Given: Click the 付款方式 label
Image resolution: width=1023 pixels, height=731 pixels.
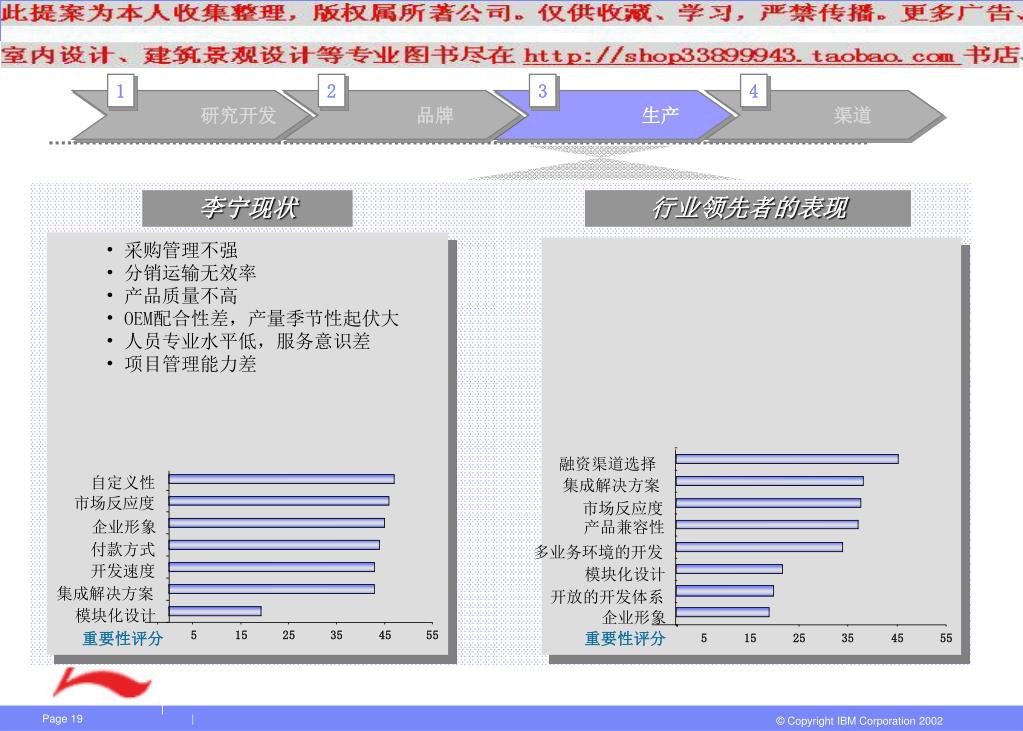Looking at the screenshot, I should 123,549.
